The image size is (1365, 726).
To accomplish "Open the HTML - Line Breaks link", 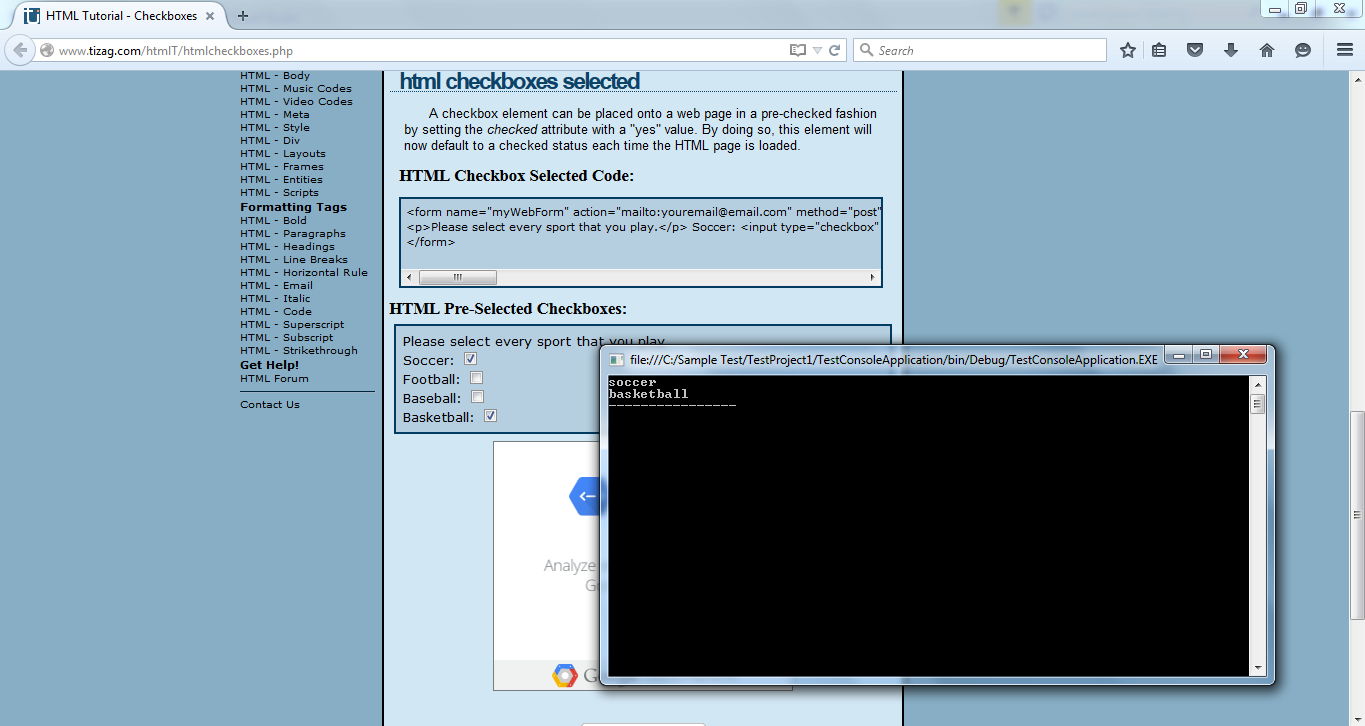I will 294,259.
